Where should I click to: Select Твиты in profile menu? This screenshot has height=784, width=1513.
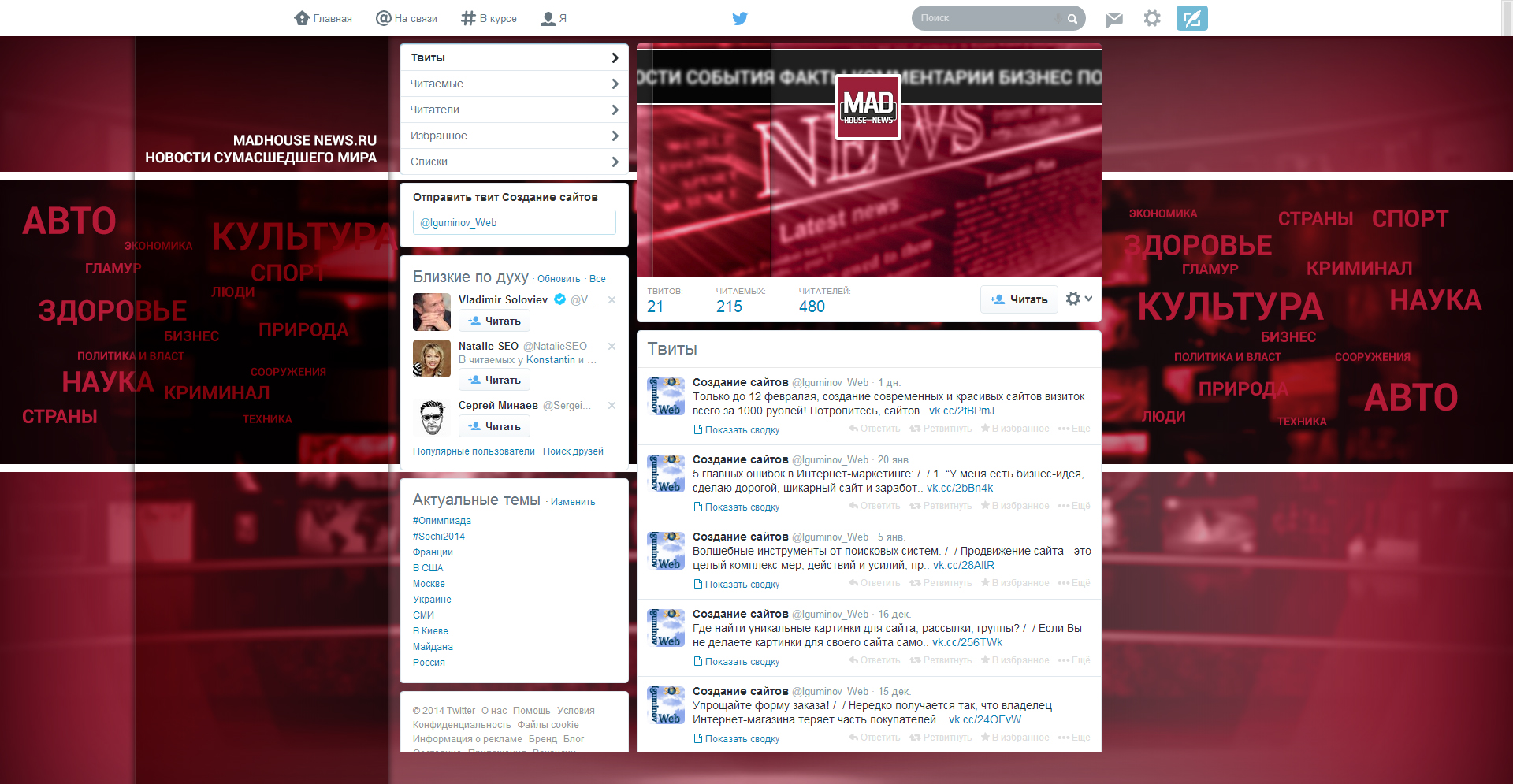click(x=514, y=58)
